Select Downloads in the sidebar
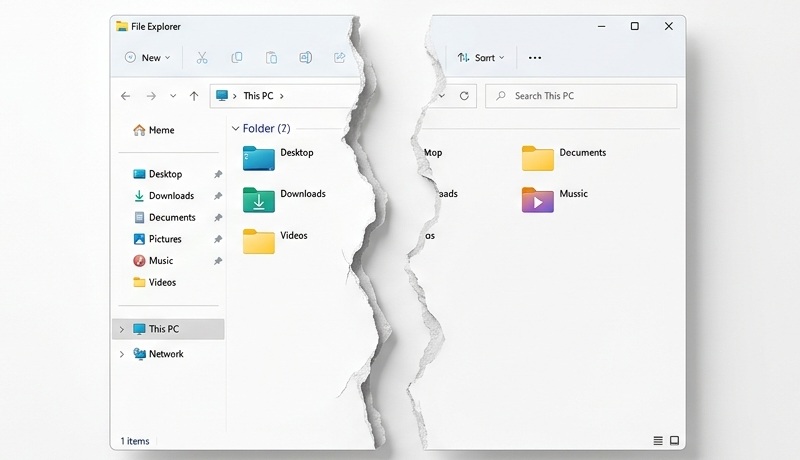This screenshot has width=800, height=460. tap(164, 196)
